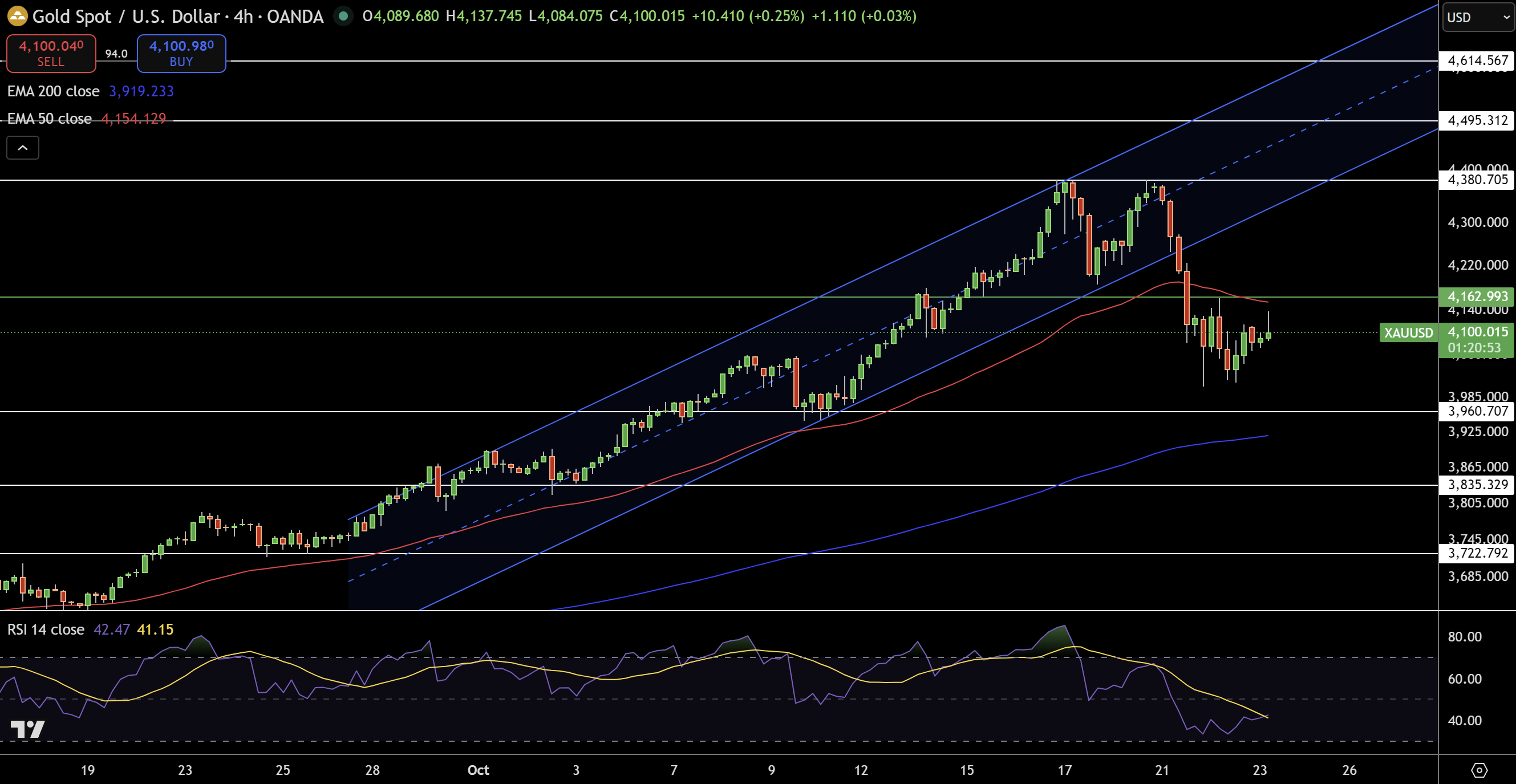Click the gold coin symbol logo
The height and width of the screenshot is (784, 1516).
tap(18, 16)
